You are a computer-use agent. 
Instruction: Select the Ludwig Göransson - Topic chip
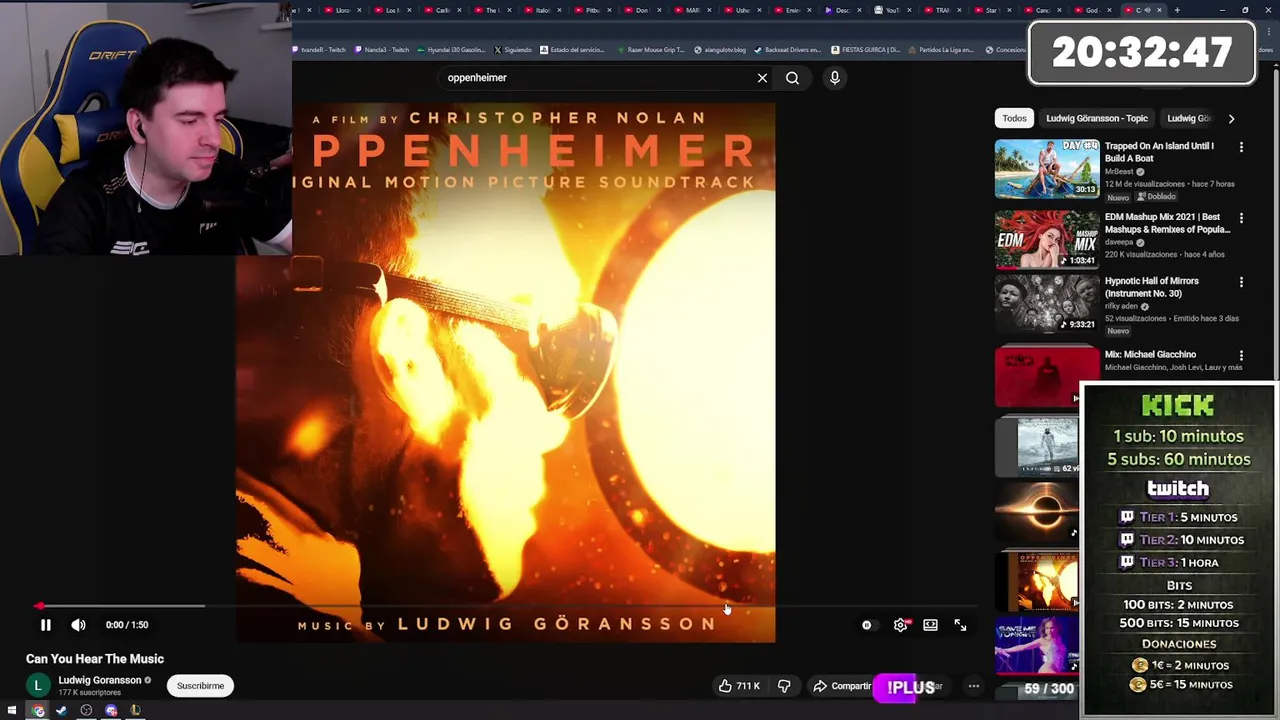(x=1096, y=118)
